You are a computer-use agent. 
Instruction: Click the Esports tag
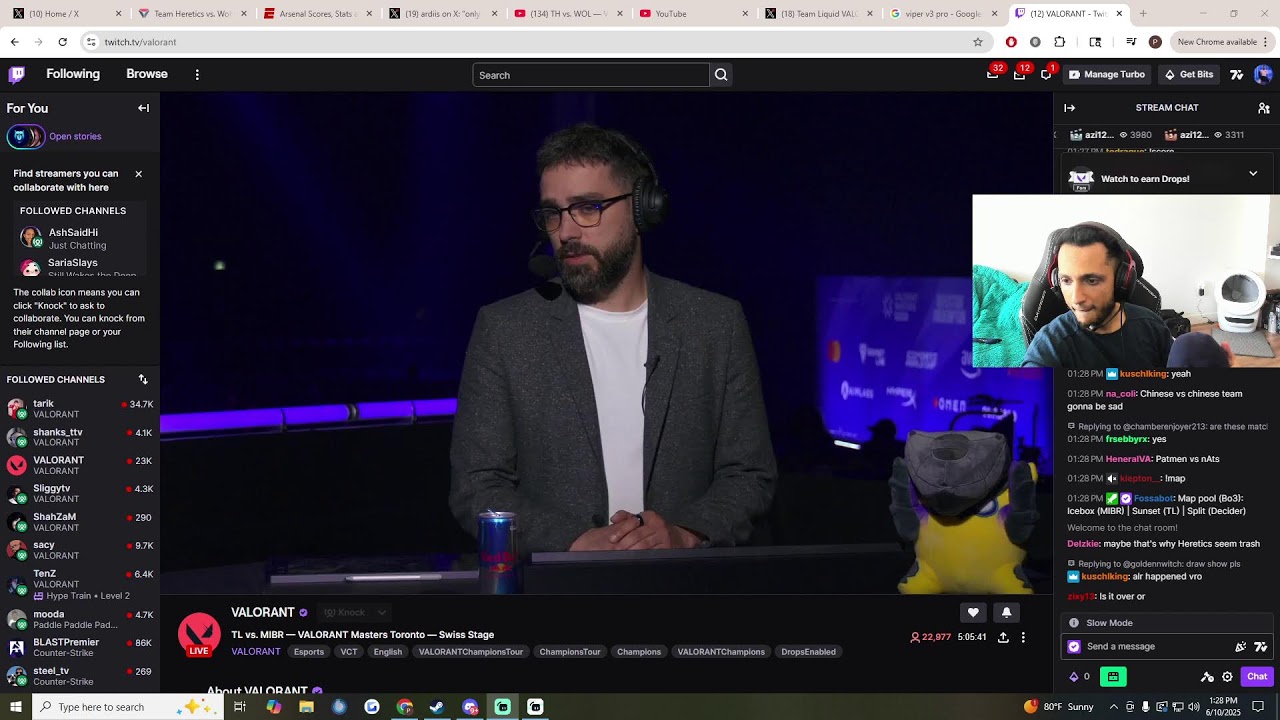point(309,652)
